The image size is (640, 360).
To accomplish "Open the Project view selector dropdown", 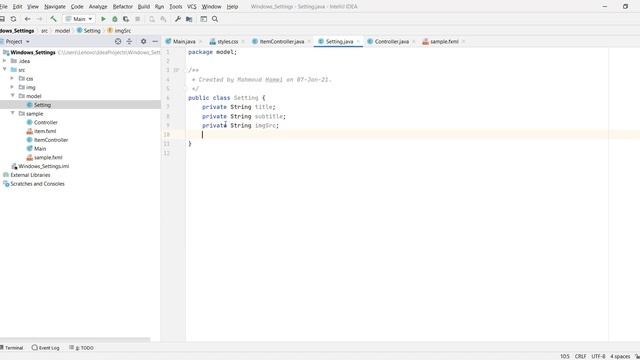I will (x=17, y=41).
